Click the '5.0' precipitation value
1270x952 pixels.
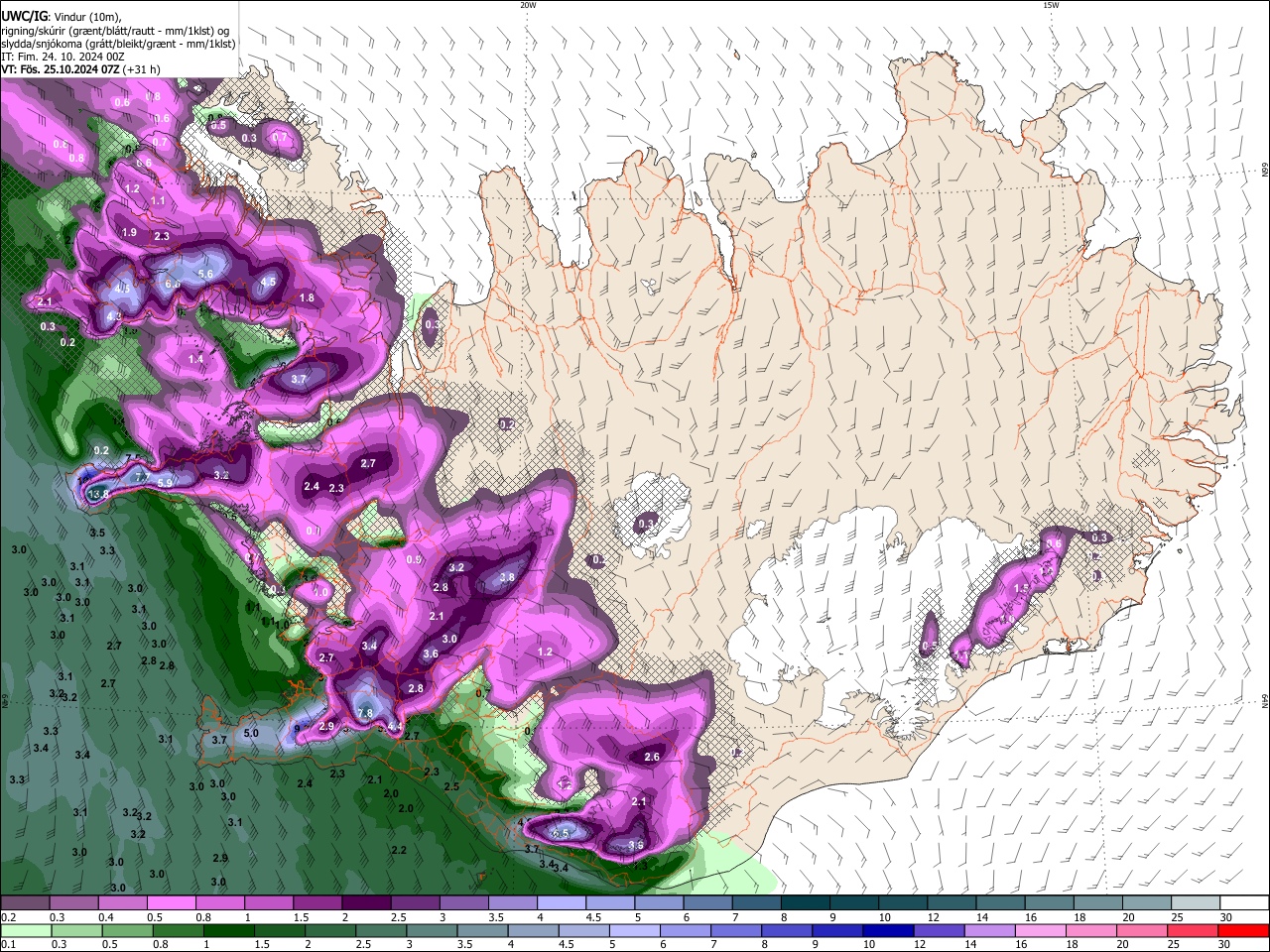tap(251, 734)
